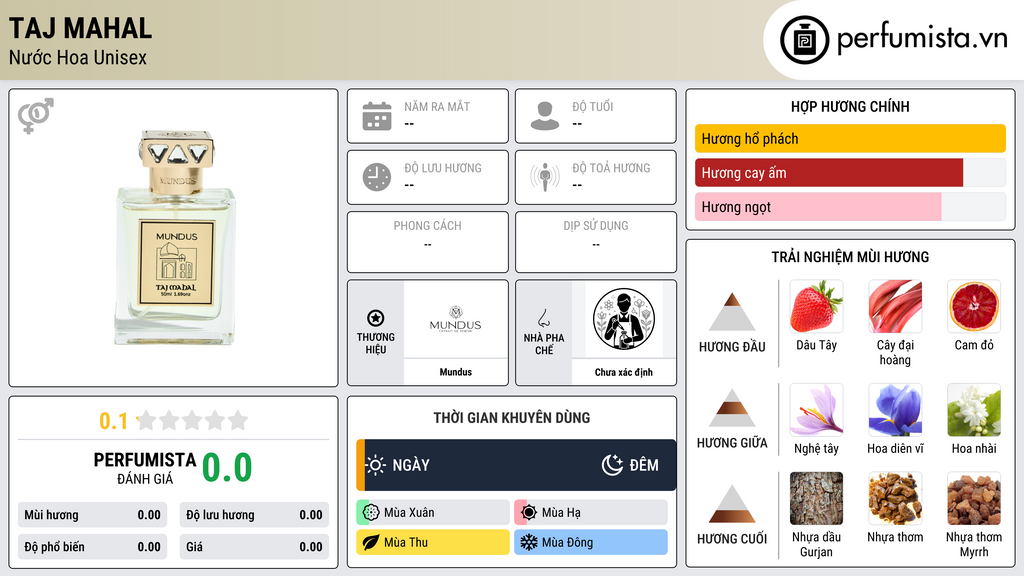Click the Hương cuối pyramid icon
1024x576 pixels.
pos(732,504)
